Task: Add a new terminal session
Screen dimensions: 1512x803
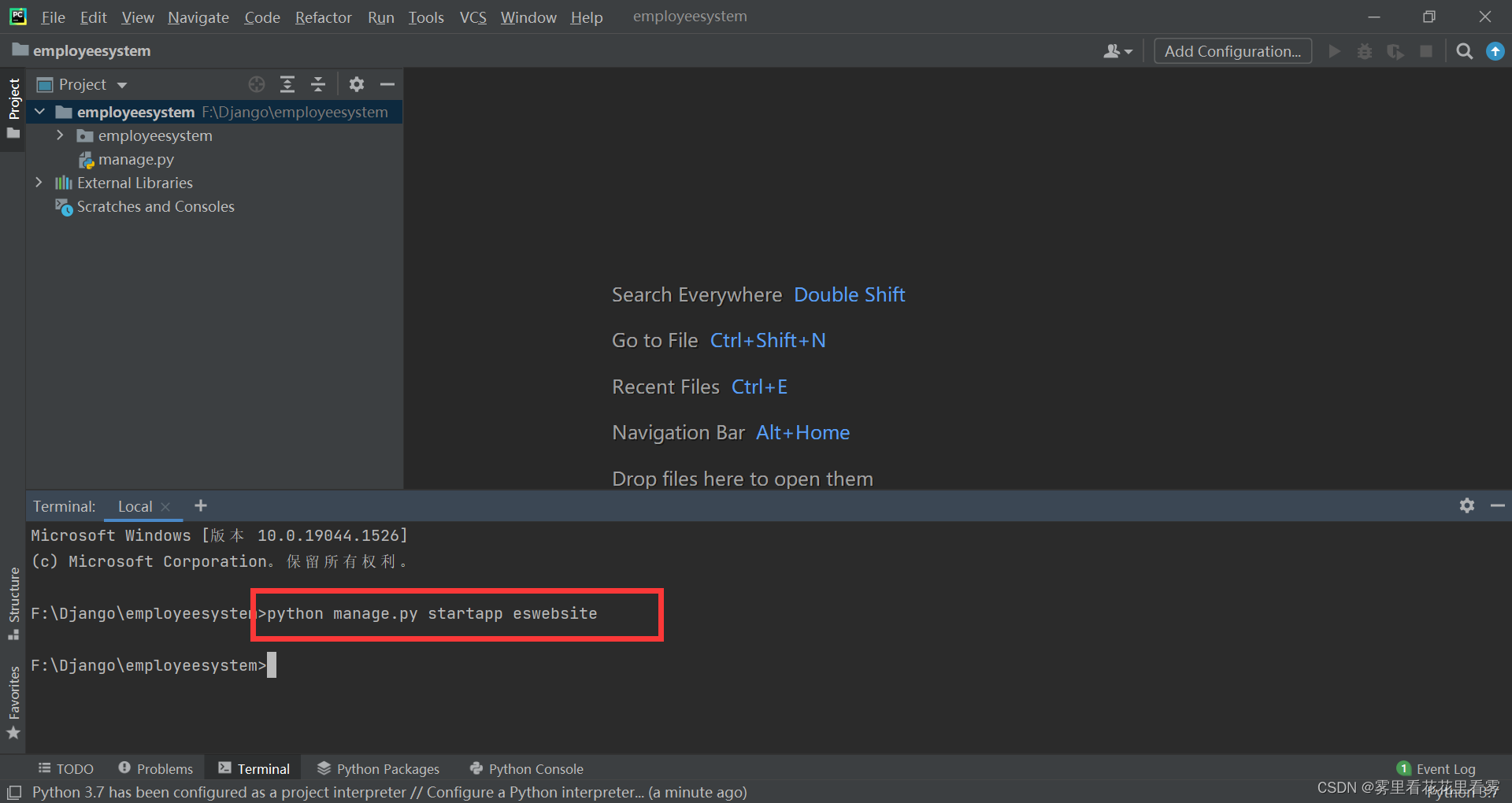Action: (x=201, y=505)
